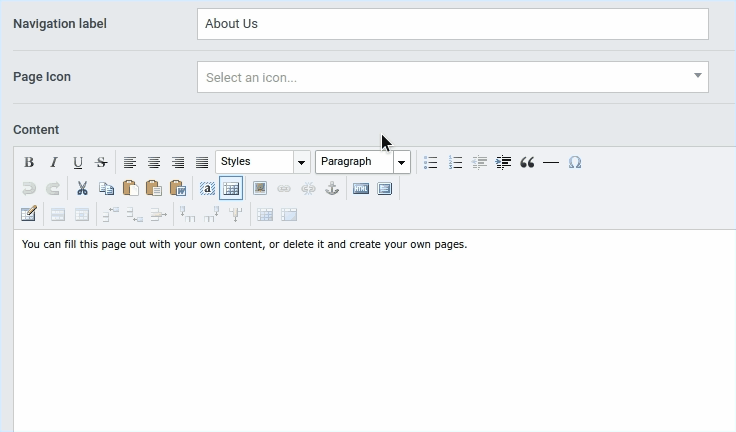Insert a bulleted list

(x=431, y=162)
